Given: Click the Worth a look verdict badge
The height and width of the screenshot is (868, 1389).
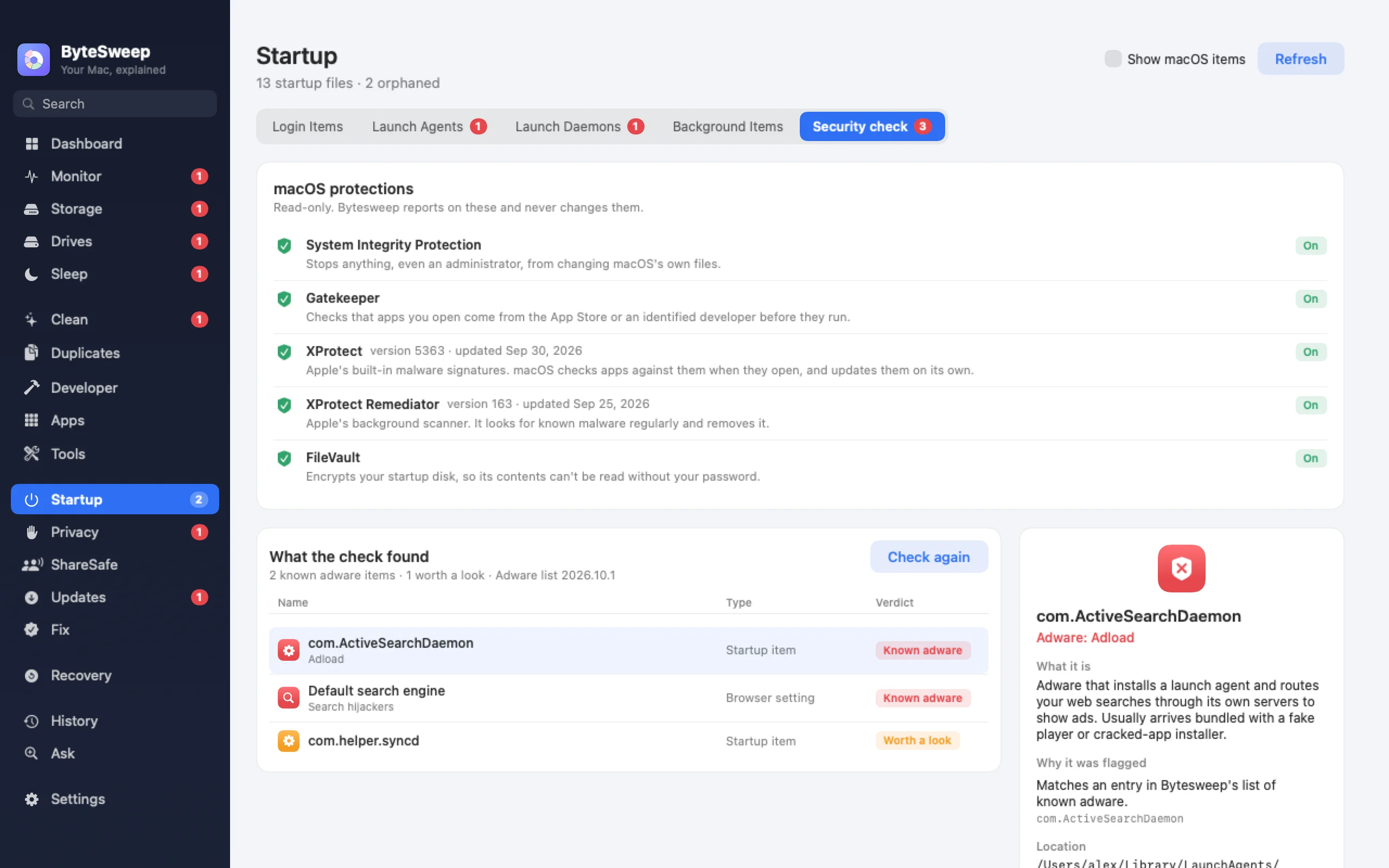Looking at the screenshot, I should click(x=917, y=741).
